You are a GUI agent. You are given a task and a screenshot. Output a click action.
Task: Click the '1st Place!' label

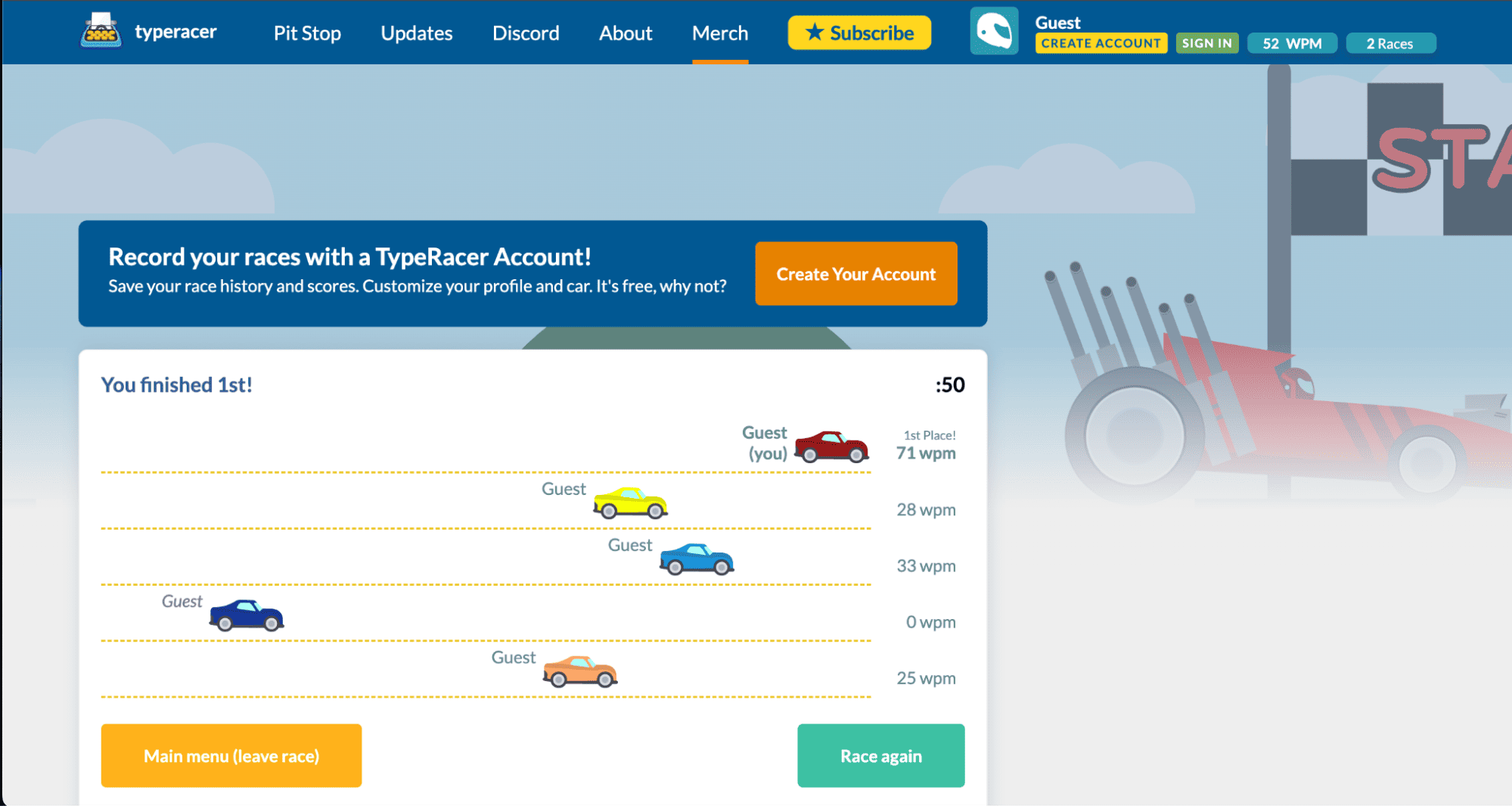pyautogui.click(x=930, y=435)
